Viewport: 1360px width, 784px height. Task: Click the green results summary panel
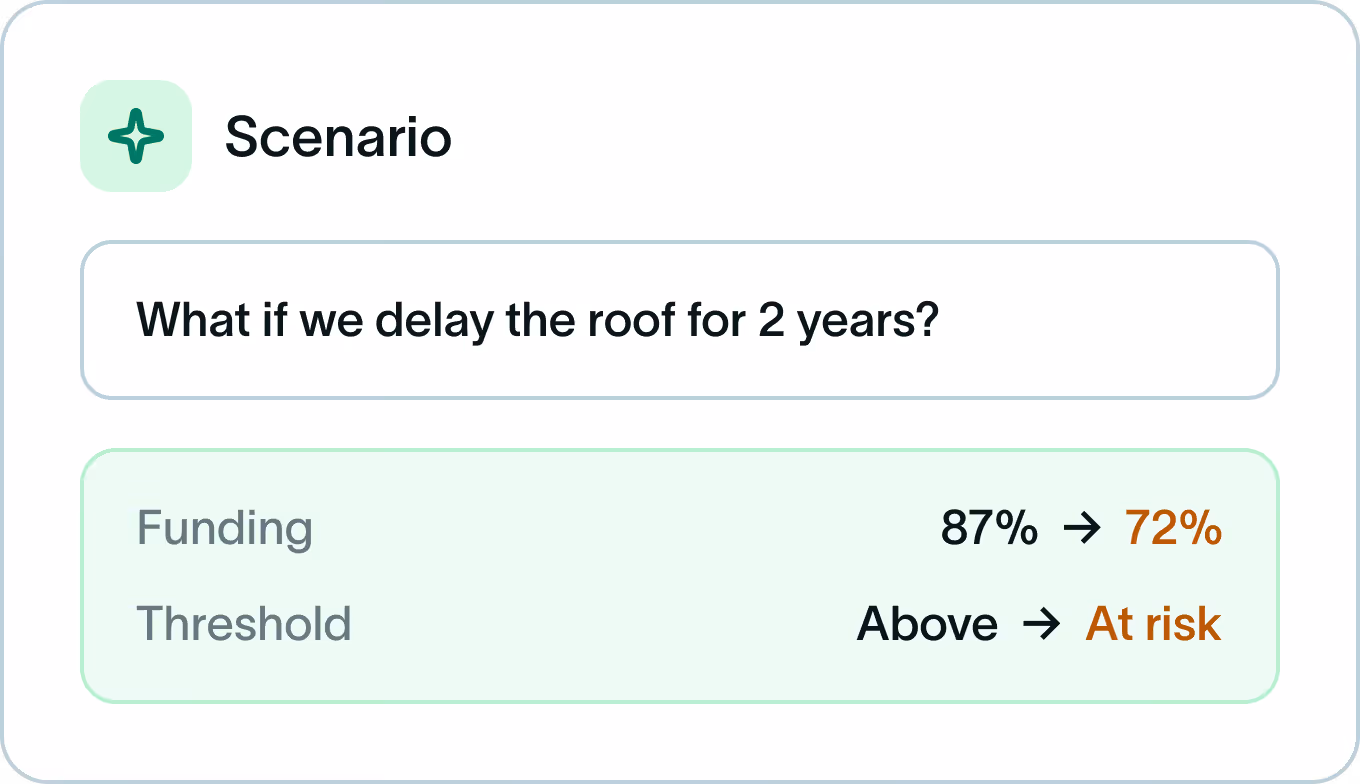(x=680, y=576)
